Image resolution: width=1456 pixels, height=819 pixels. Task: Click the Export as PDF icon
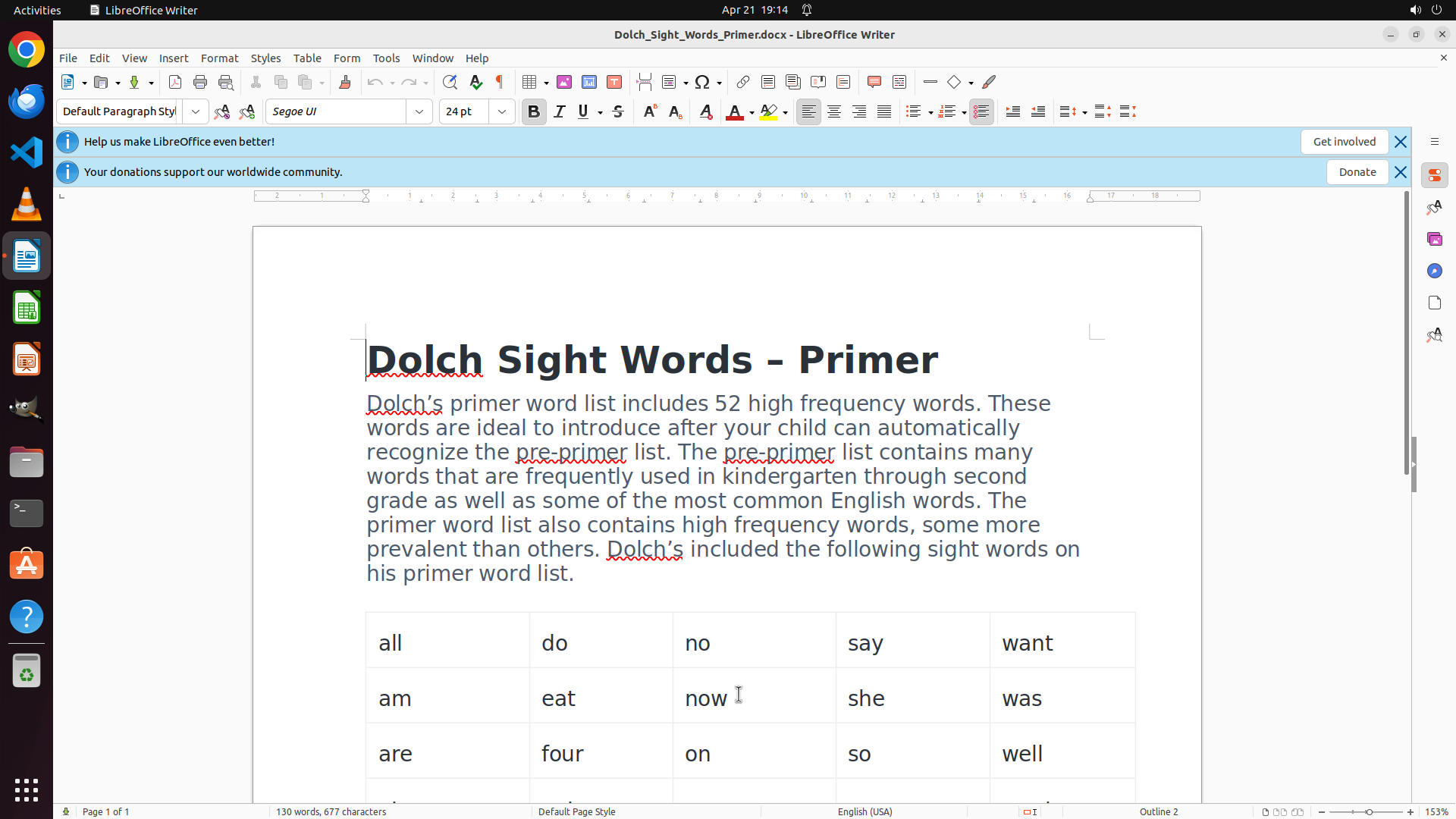pyautogui.click(x=175, y=82)
